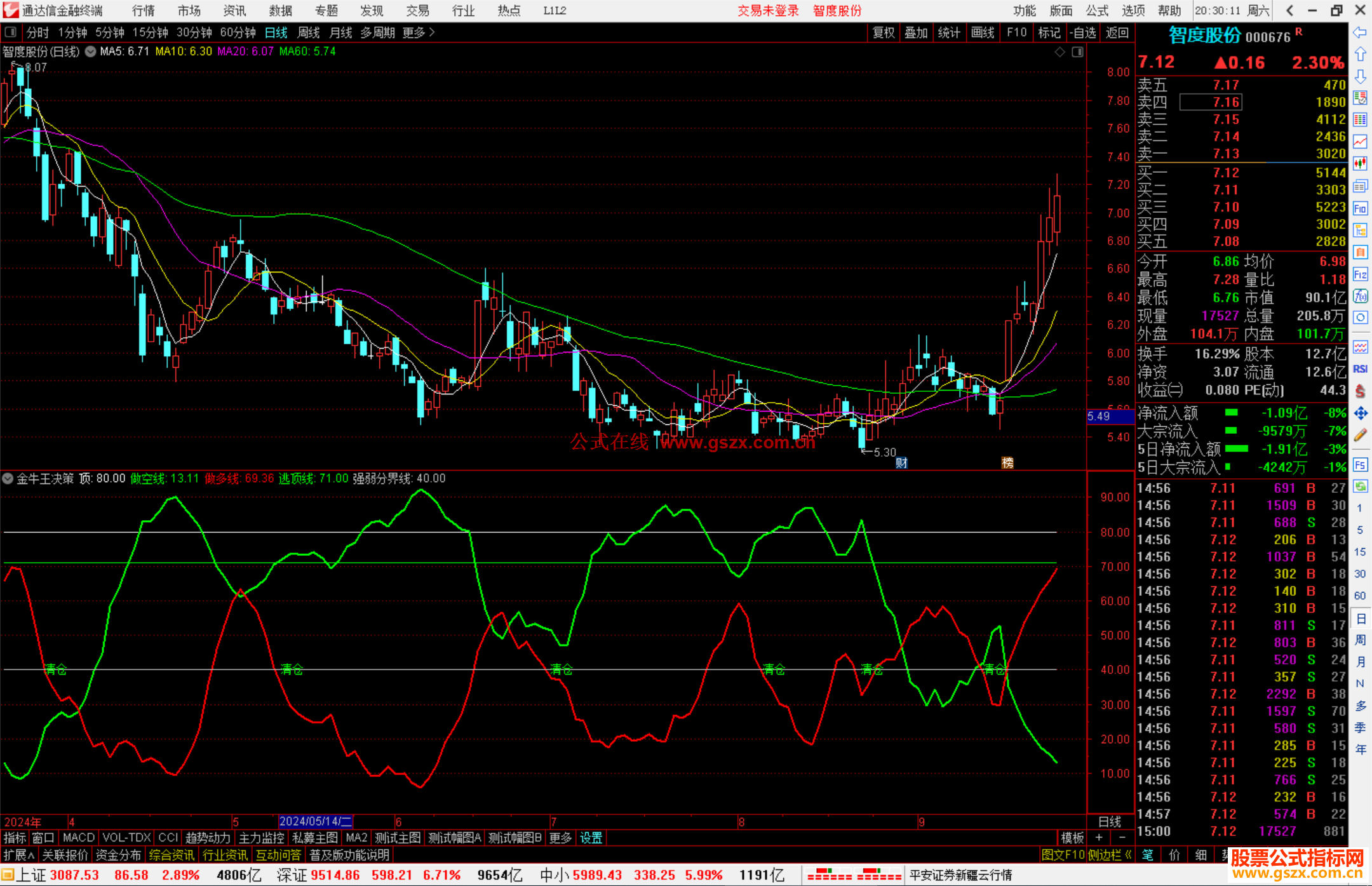
Task: Expand the 扩展 panel at bottom left
Action: (x=19, y=855)
